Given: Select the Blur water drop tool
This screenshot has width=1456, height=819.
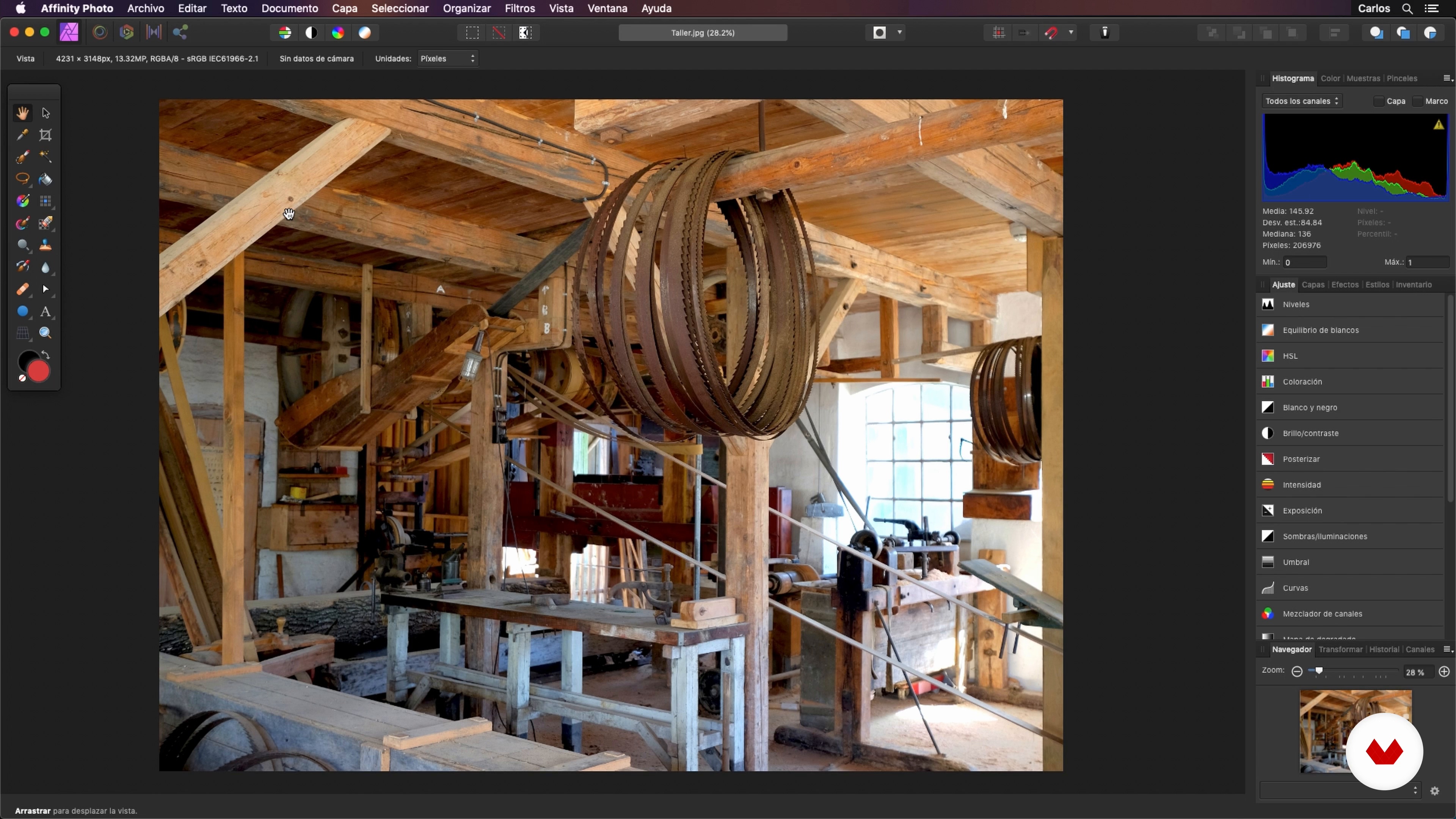Looking at the screenshot, I should (x=46, y=267).
